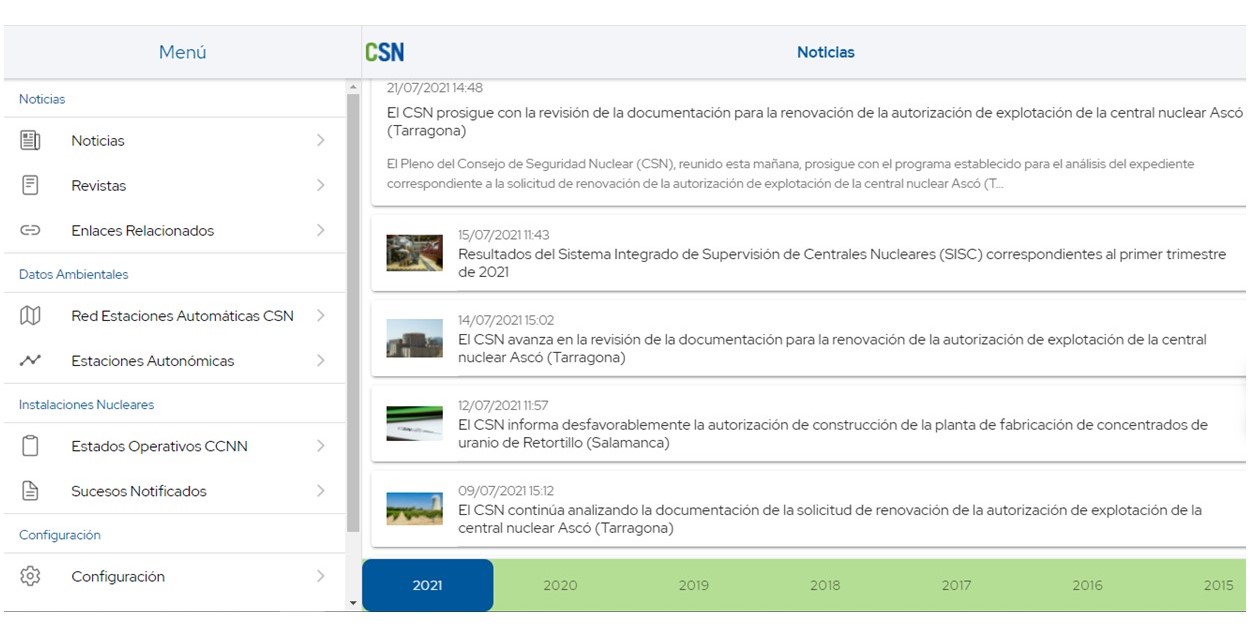Expand Red Estaciones Automáticas CSN chevron

[321, 316]
